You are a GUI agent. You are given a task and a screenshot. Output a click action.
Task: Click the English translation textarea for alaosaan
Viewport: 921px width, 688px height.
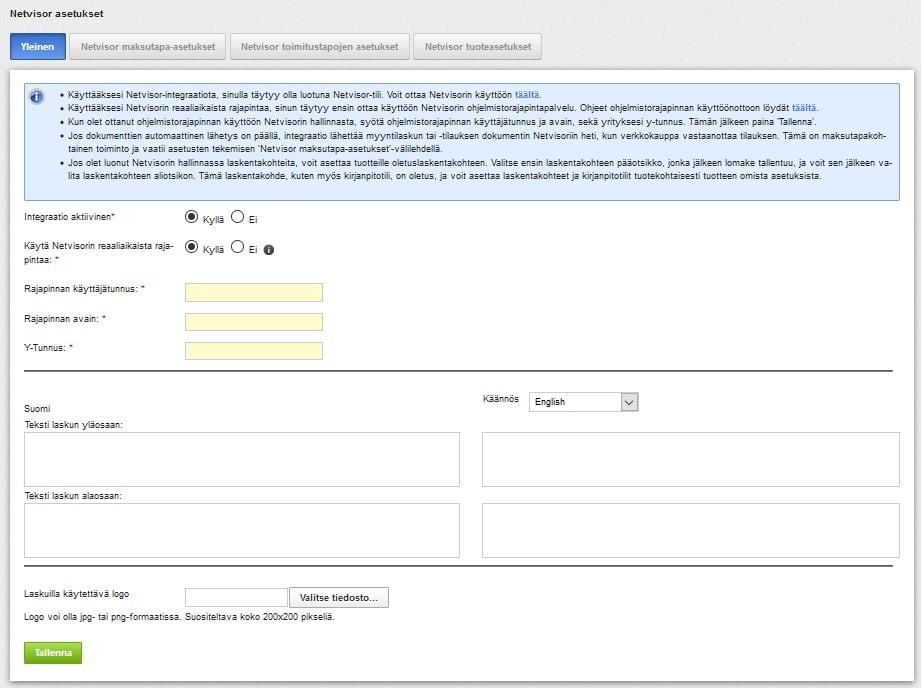click(x=691, y=531)
